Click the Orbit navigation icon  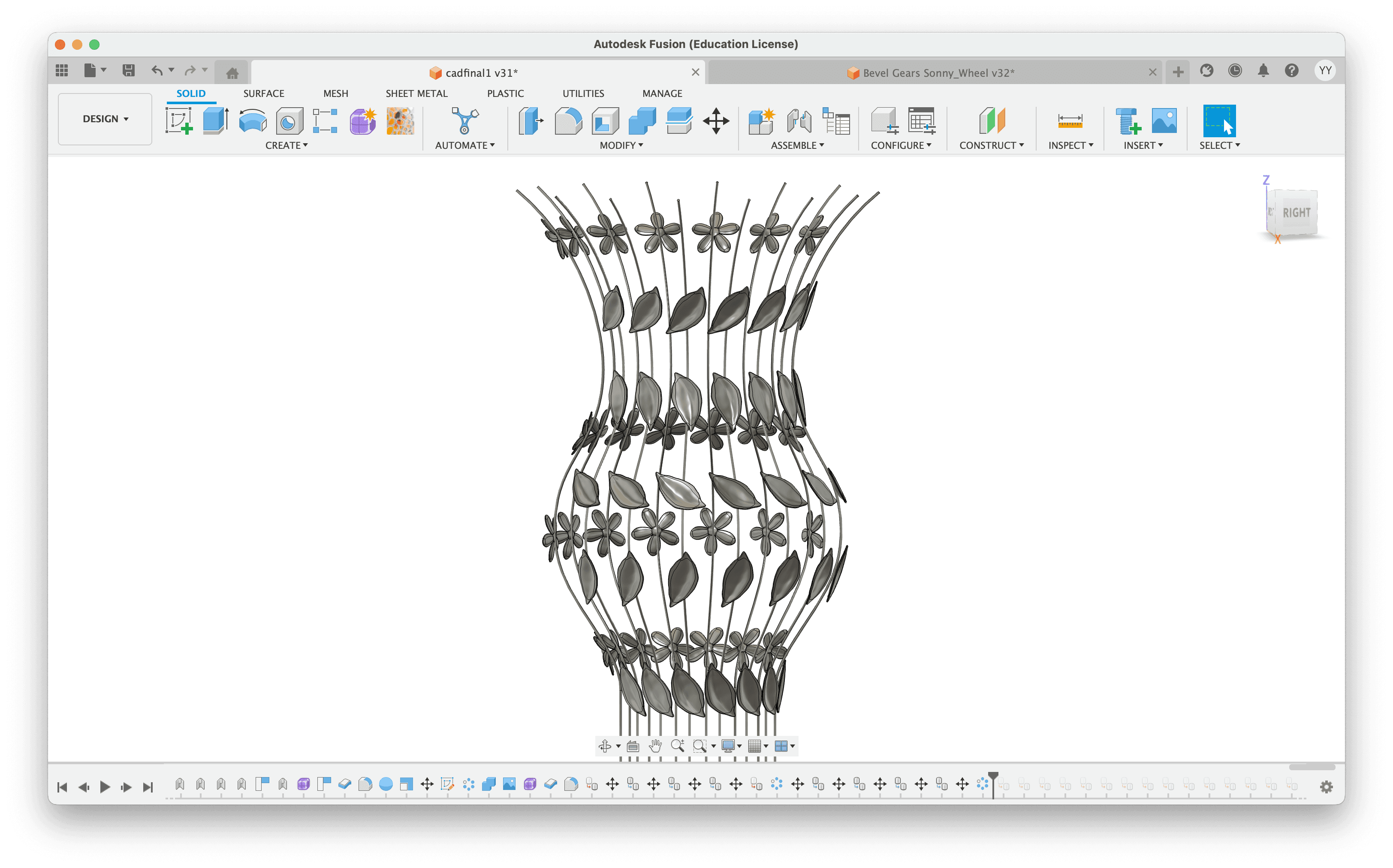(x=605, y=746)
